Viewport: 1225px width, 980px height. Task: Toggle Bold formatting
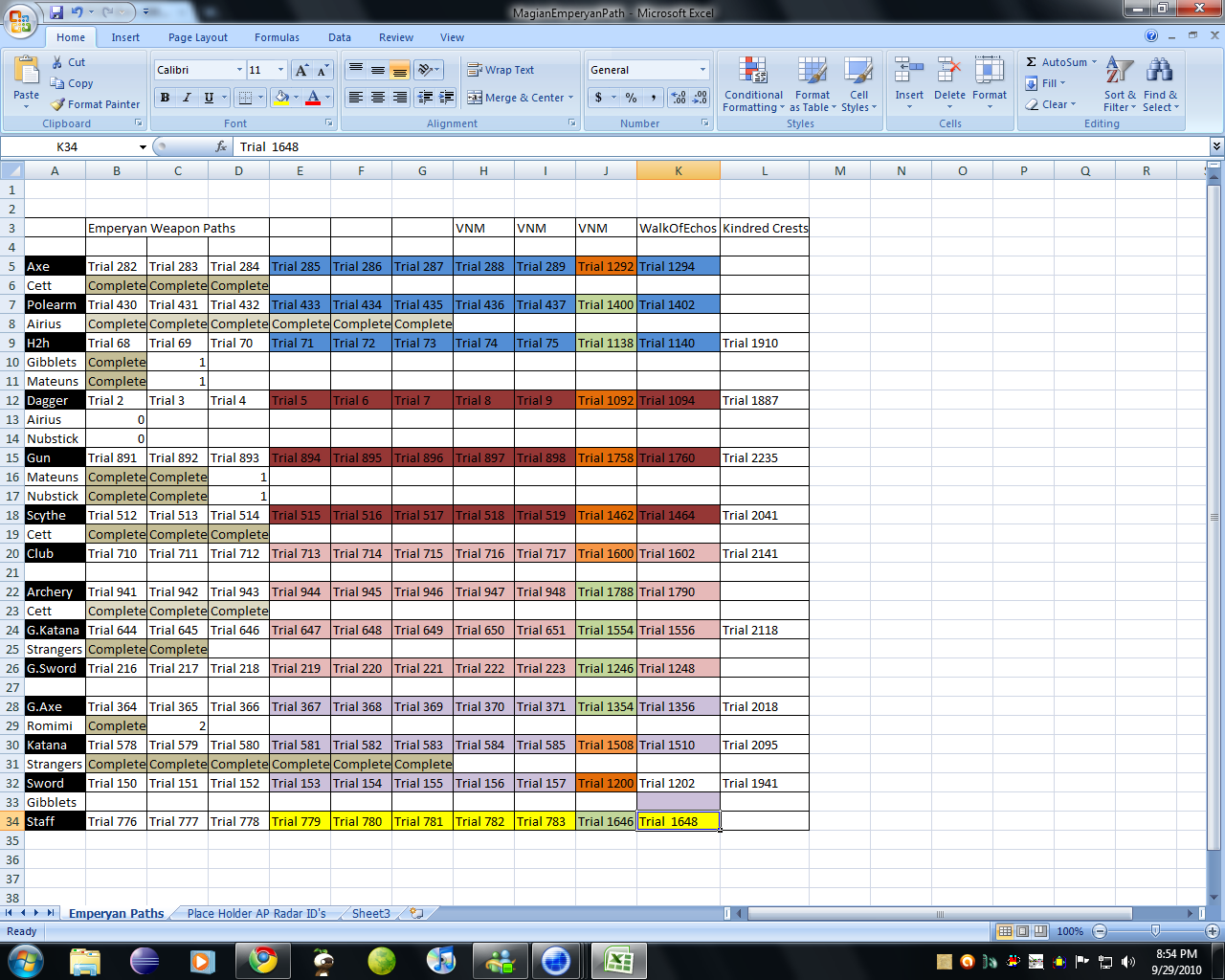click(165, 98)
